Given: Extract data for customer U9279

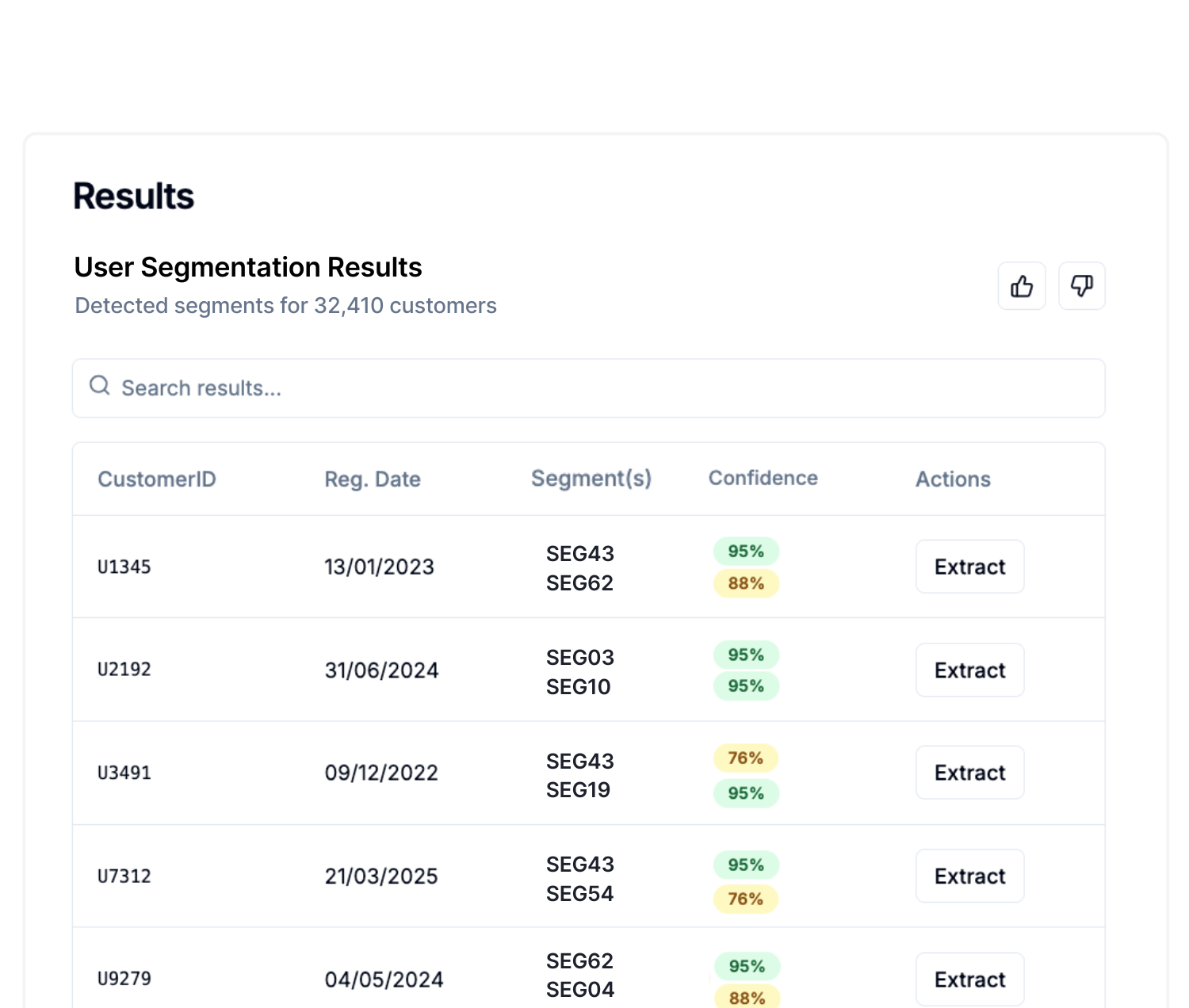Looking at the screenshot, I should (x=969, y=979).
